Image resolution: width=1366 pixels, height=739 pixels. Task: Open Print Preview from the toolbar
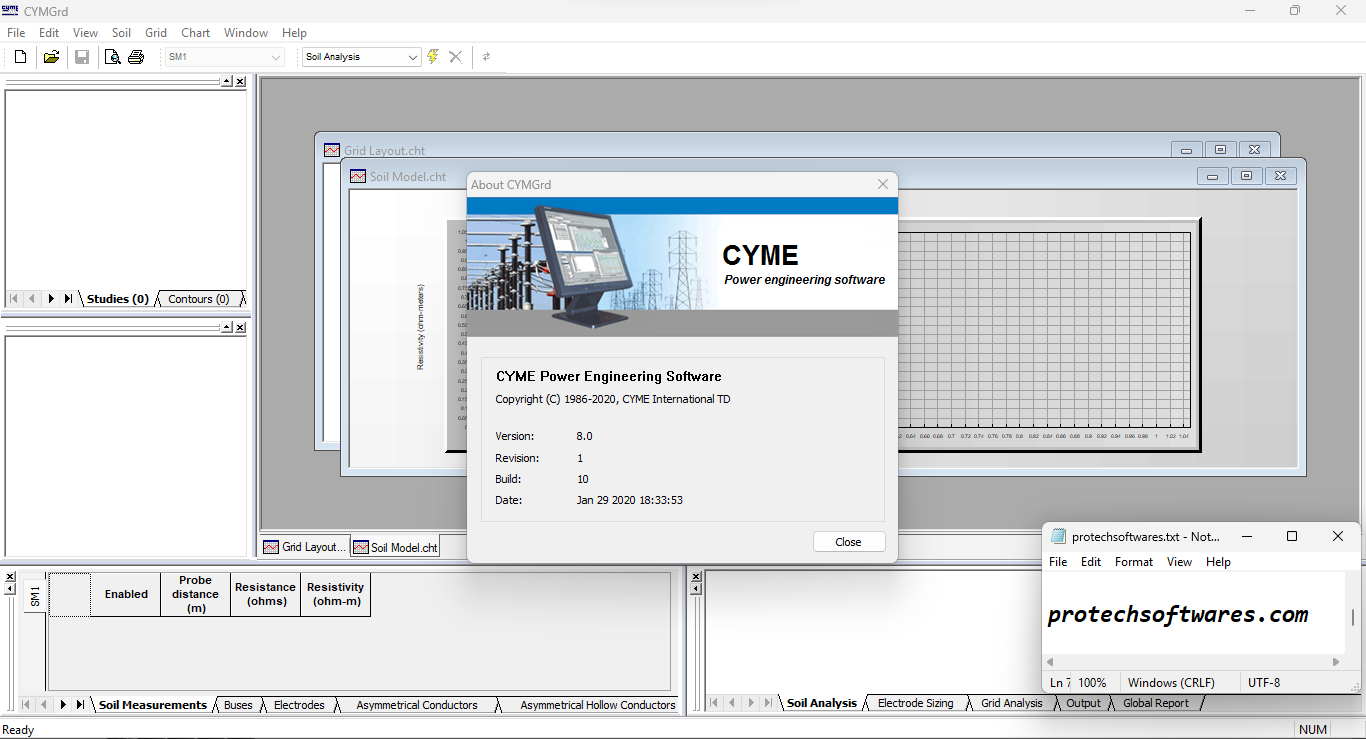click(113, 57)
